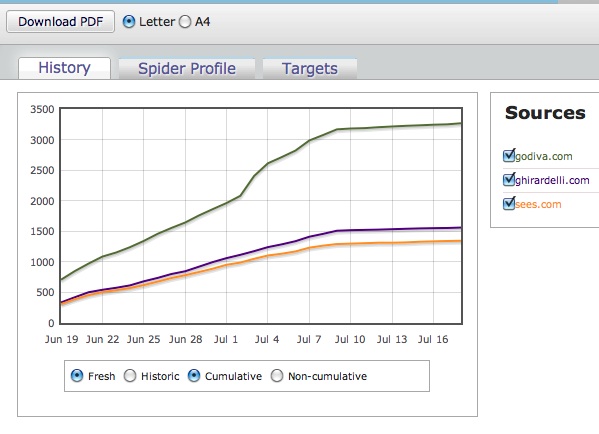
Task: Click the Jul 10 x-axis date label
Action: click(350, 339)
